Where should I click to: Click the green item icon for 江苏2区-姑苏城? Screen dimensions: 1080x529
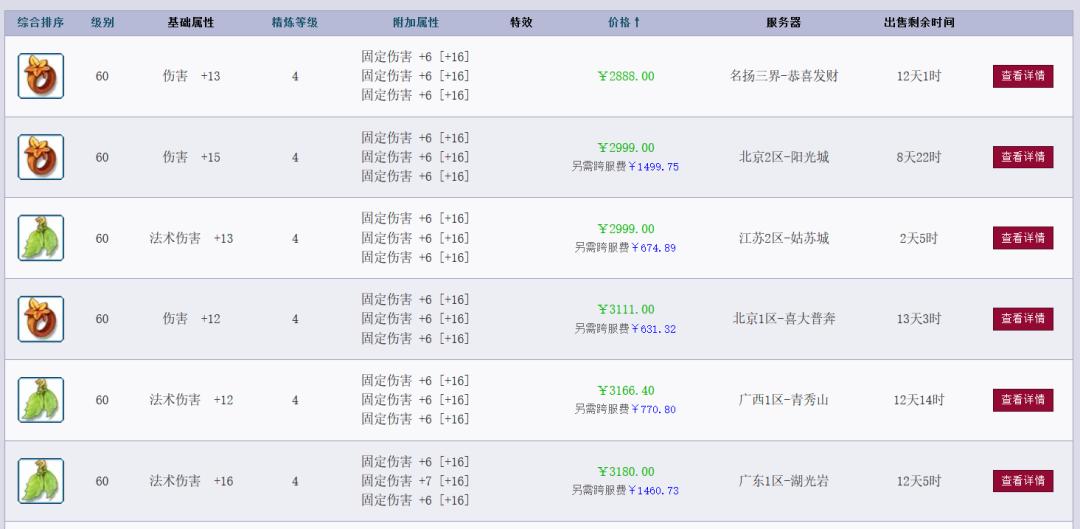[x=41, y=238]
